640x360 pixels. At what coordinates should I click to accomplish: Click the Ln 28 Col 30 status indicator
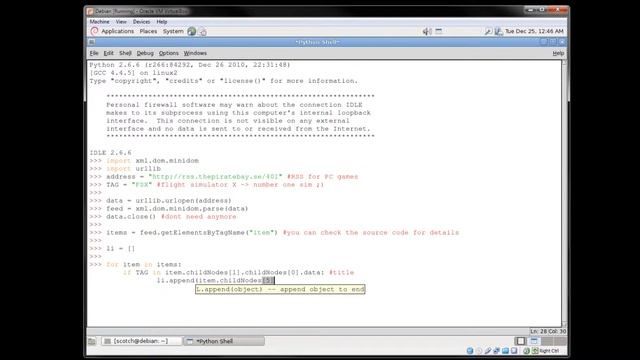[547, 331]
